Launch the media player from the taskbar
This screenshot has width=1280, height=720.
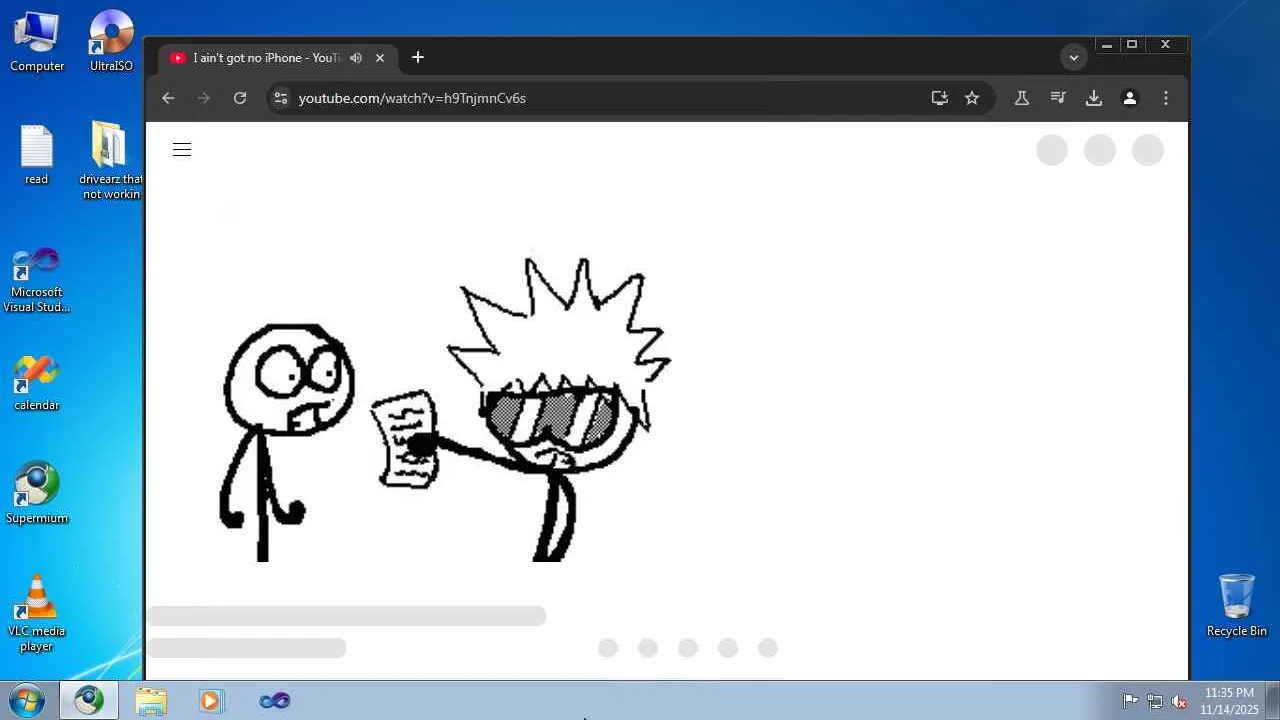[210, 700]
